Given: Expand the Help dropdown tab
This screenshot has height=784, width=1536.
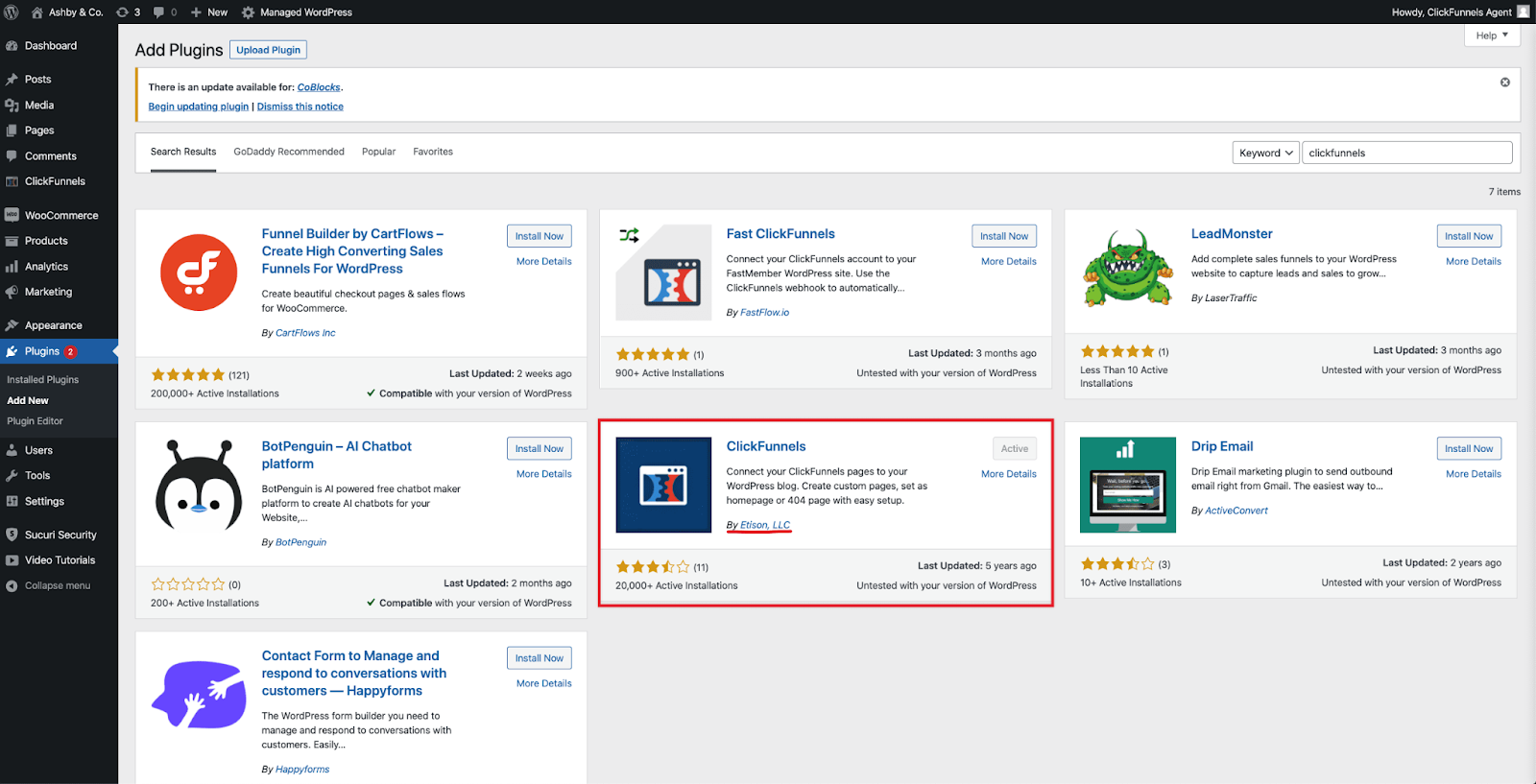Looking at the screenshot, I should click(1492, 36).
